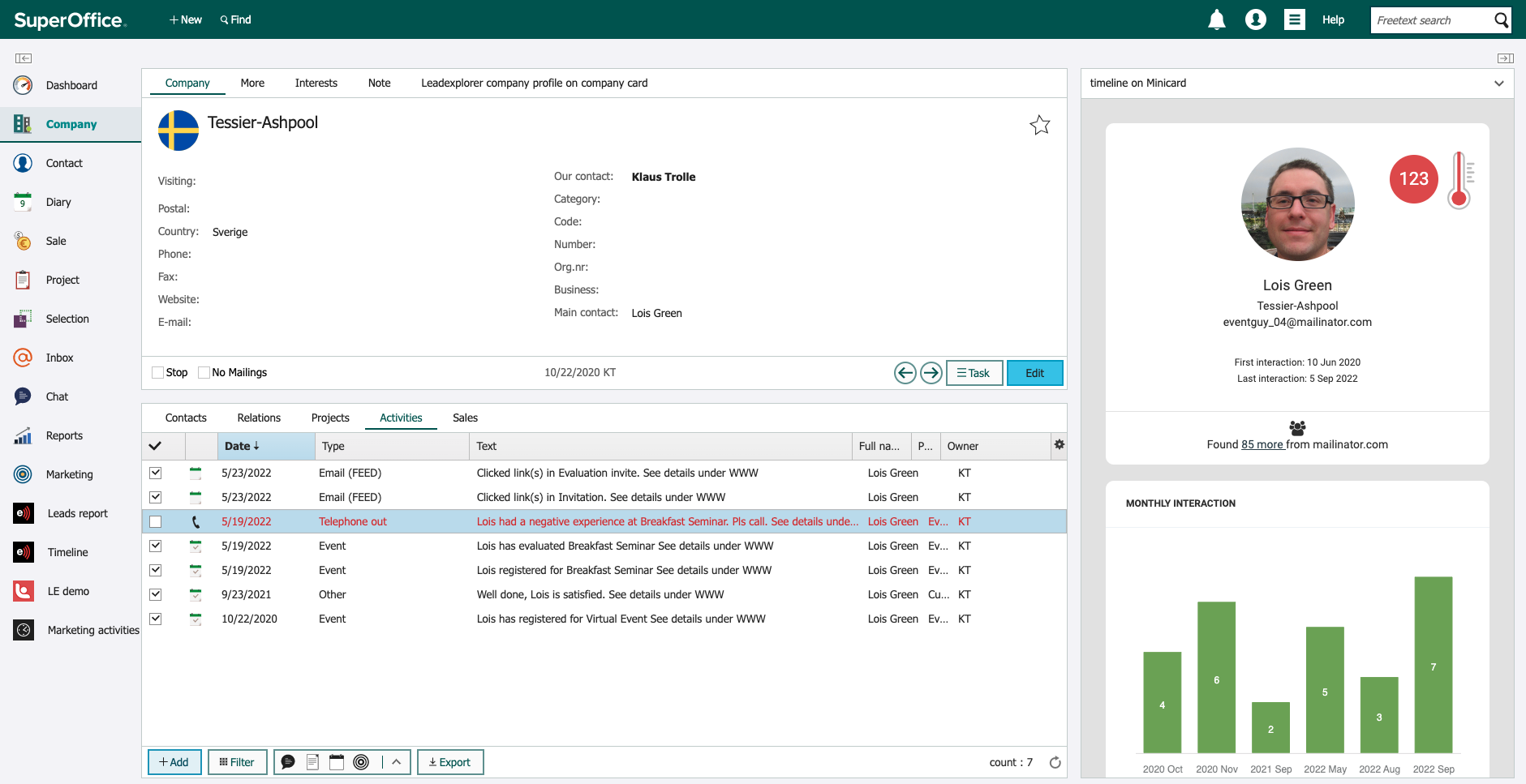Tick the Stop checkbox
Screen dimensions: 1526x784
click(157, 373)
